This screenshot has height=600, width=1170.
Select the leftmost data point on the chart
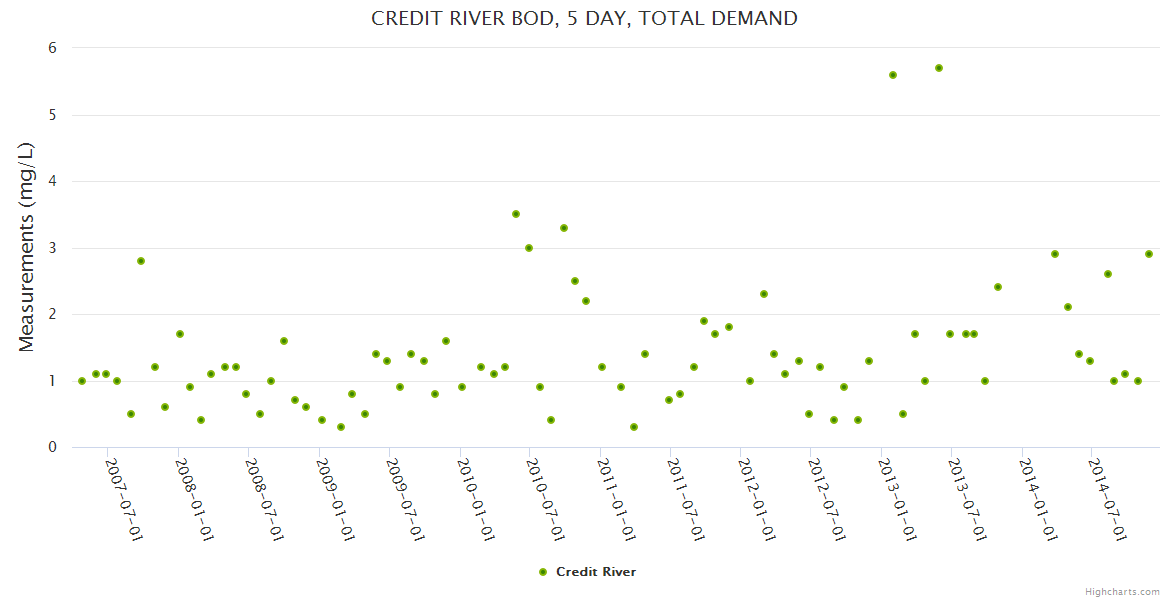(82, 381)
